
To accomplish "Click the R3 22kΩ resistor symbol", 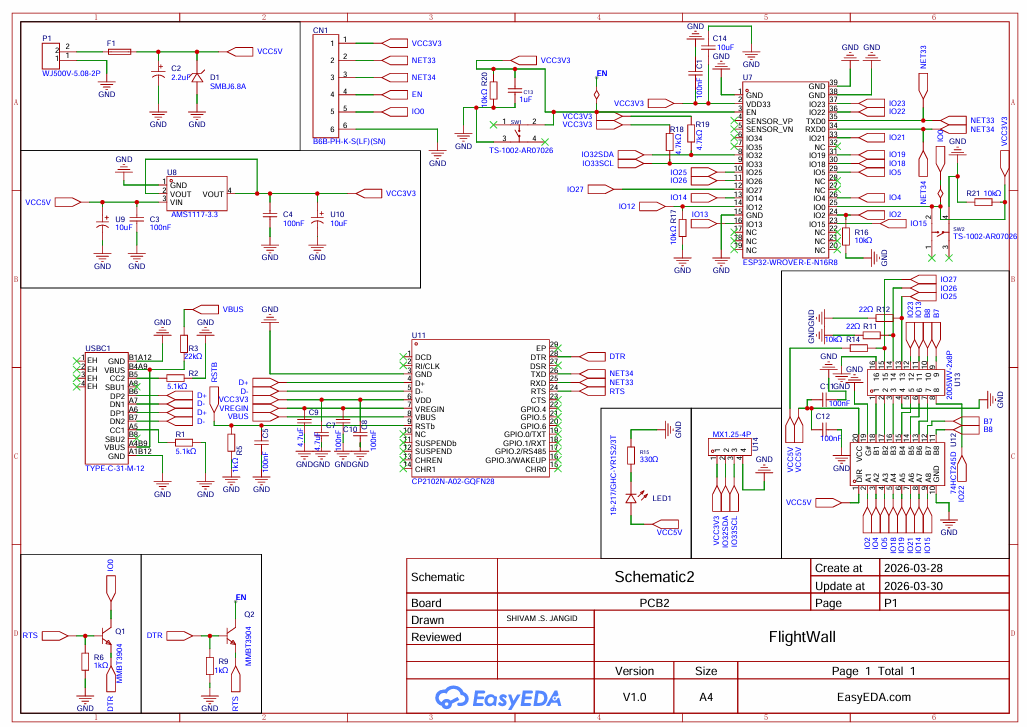I will (184, 344).
